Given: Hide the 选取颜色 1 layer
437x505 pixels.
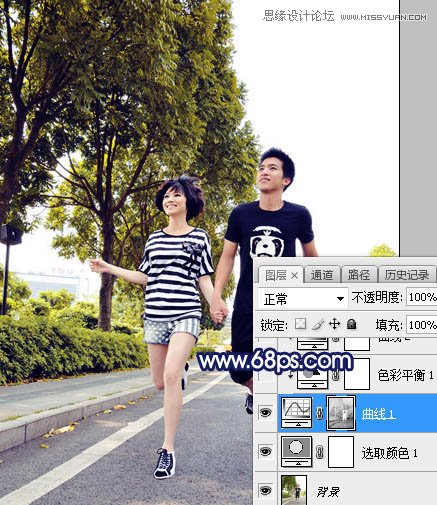Looking at the screenshot, I should 266,451.
